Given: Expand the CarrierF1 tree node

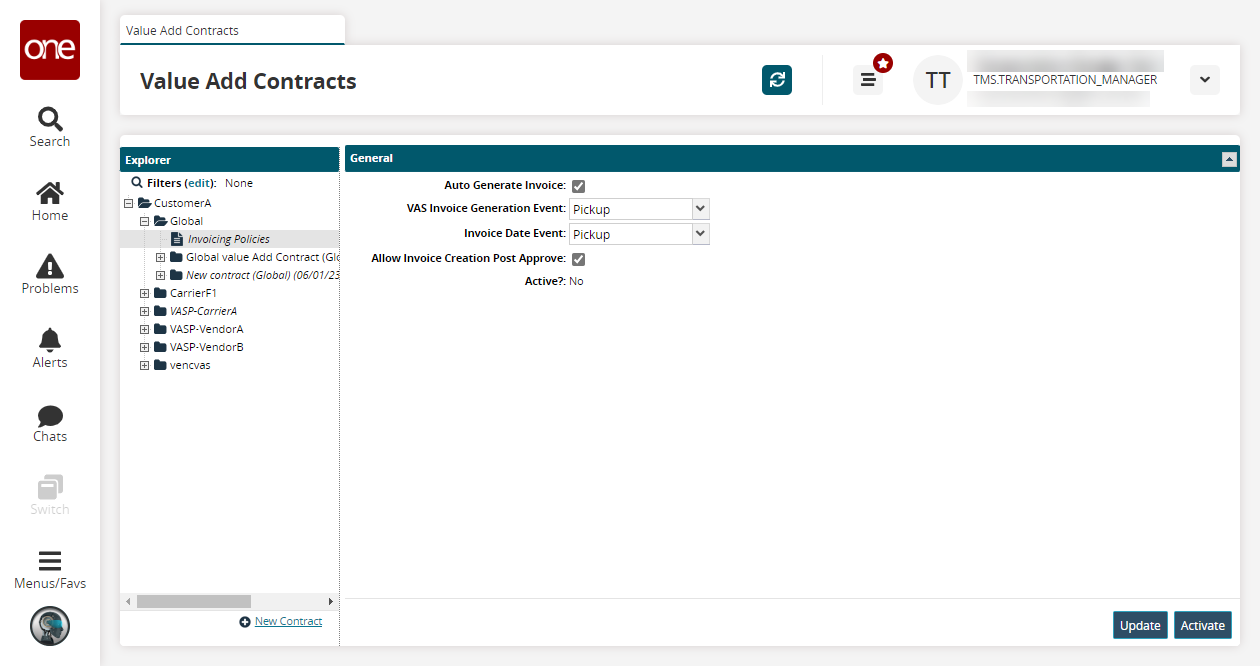Looking at the screenshot, I should [x=145, y=294].
